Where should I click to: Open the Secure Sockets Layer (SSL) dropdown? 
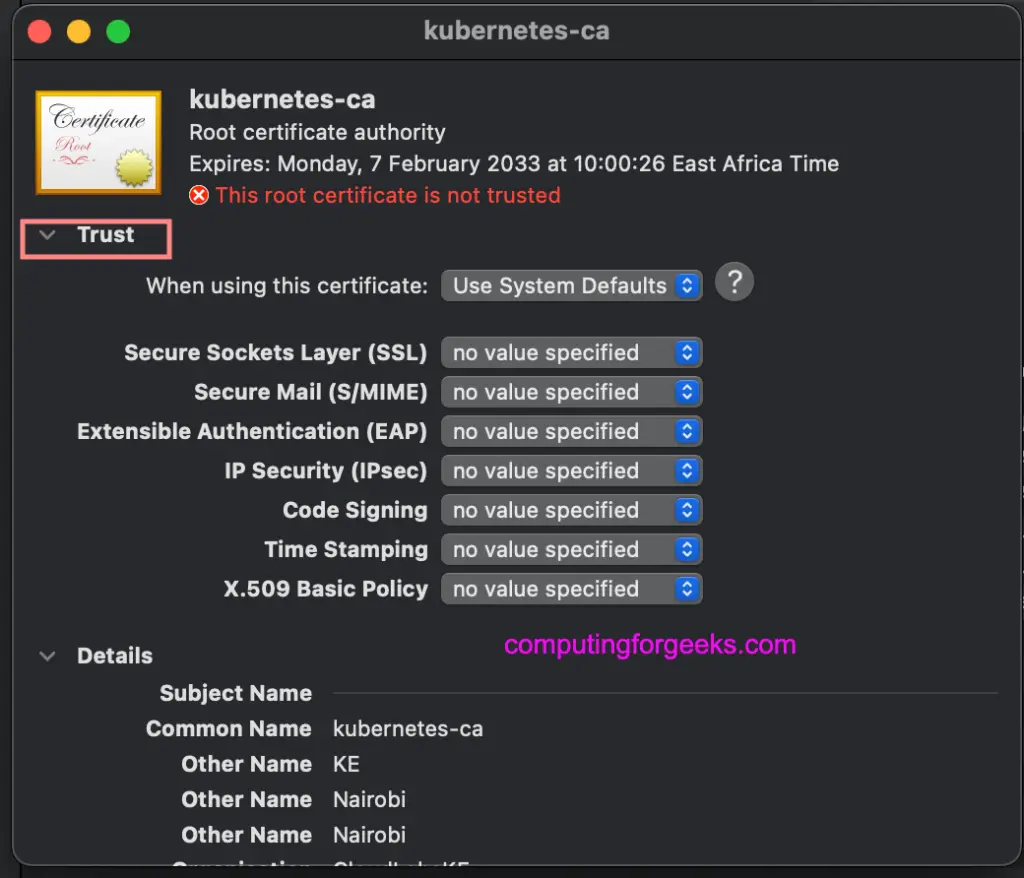pyautogui.click(x=571, y=353)
